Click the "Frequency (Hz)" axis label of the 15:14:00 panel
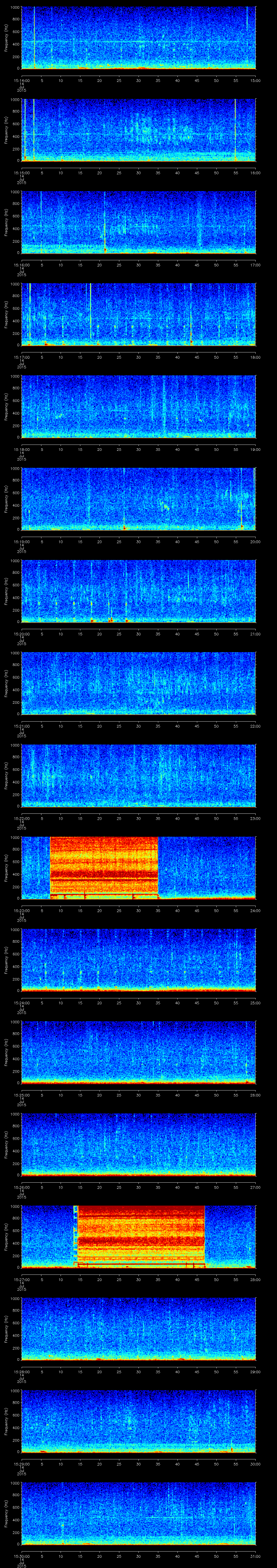The height and width of the screenshot is (1568, 277). [x=6, y=38]
